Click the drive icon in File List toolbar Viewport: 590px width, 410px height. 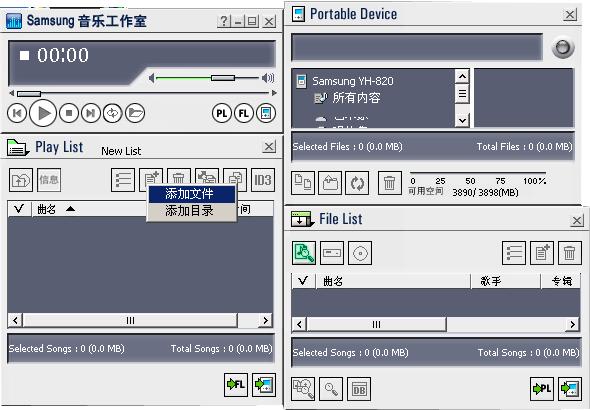tap(332, 253)
